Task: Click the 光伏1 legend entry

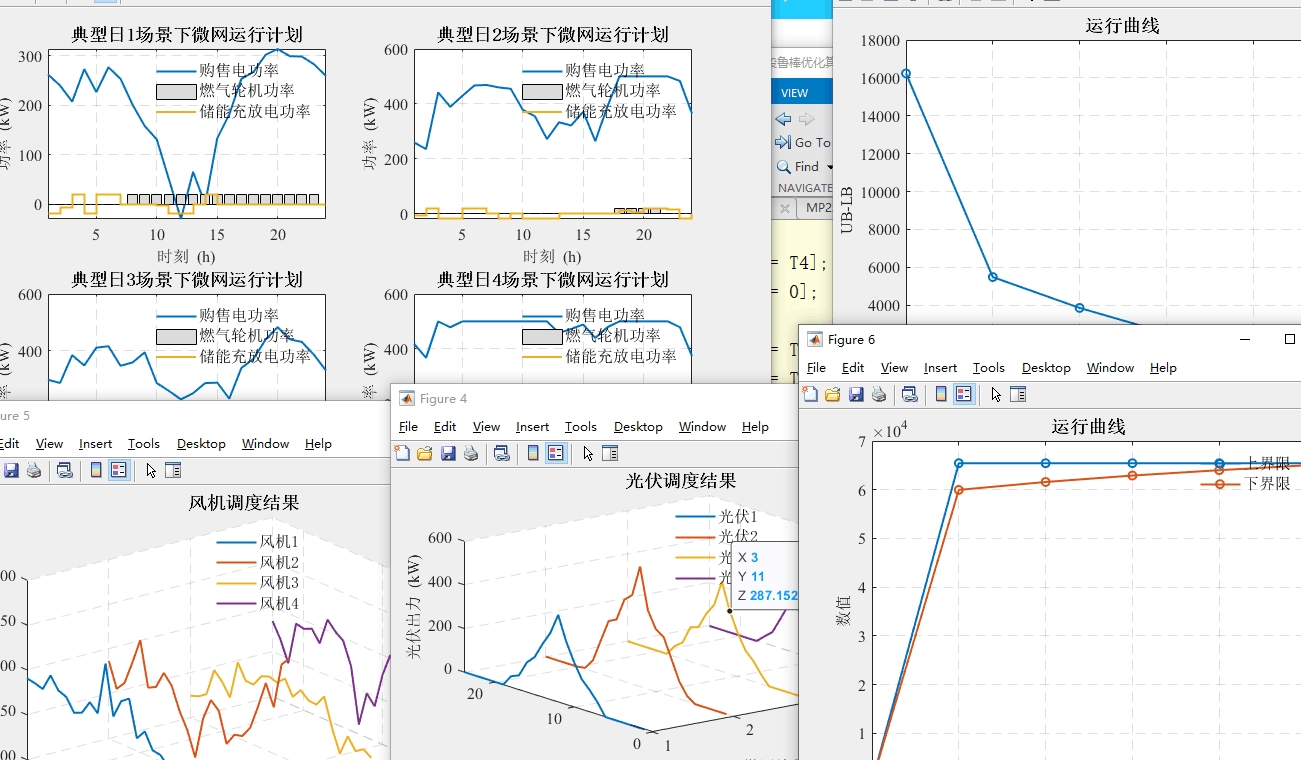Action: (x=716, y=517)
